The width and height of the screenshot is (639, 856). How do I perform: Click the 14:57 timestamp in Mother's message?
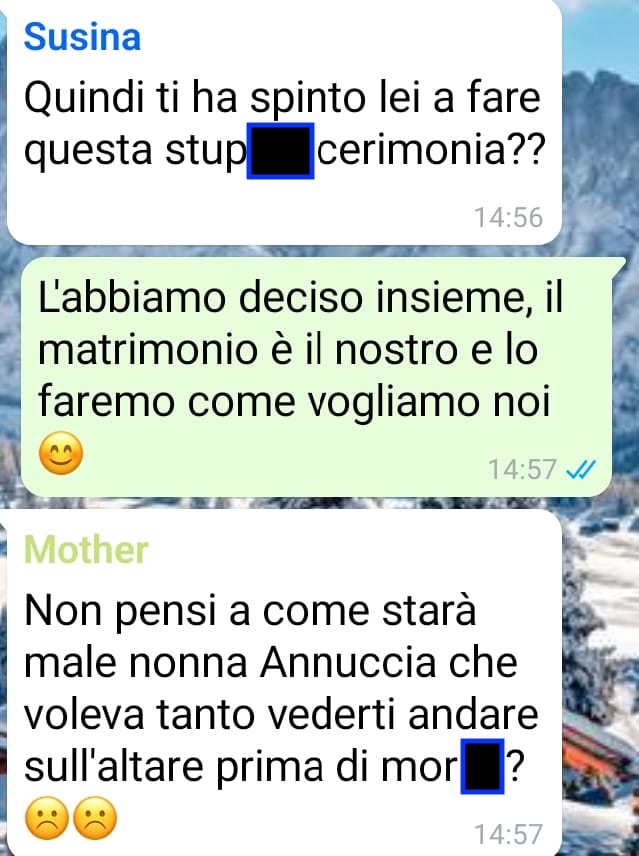coord(508,834)
